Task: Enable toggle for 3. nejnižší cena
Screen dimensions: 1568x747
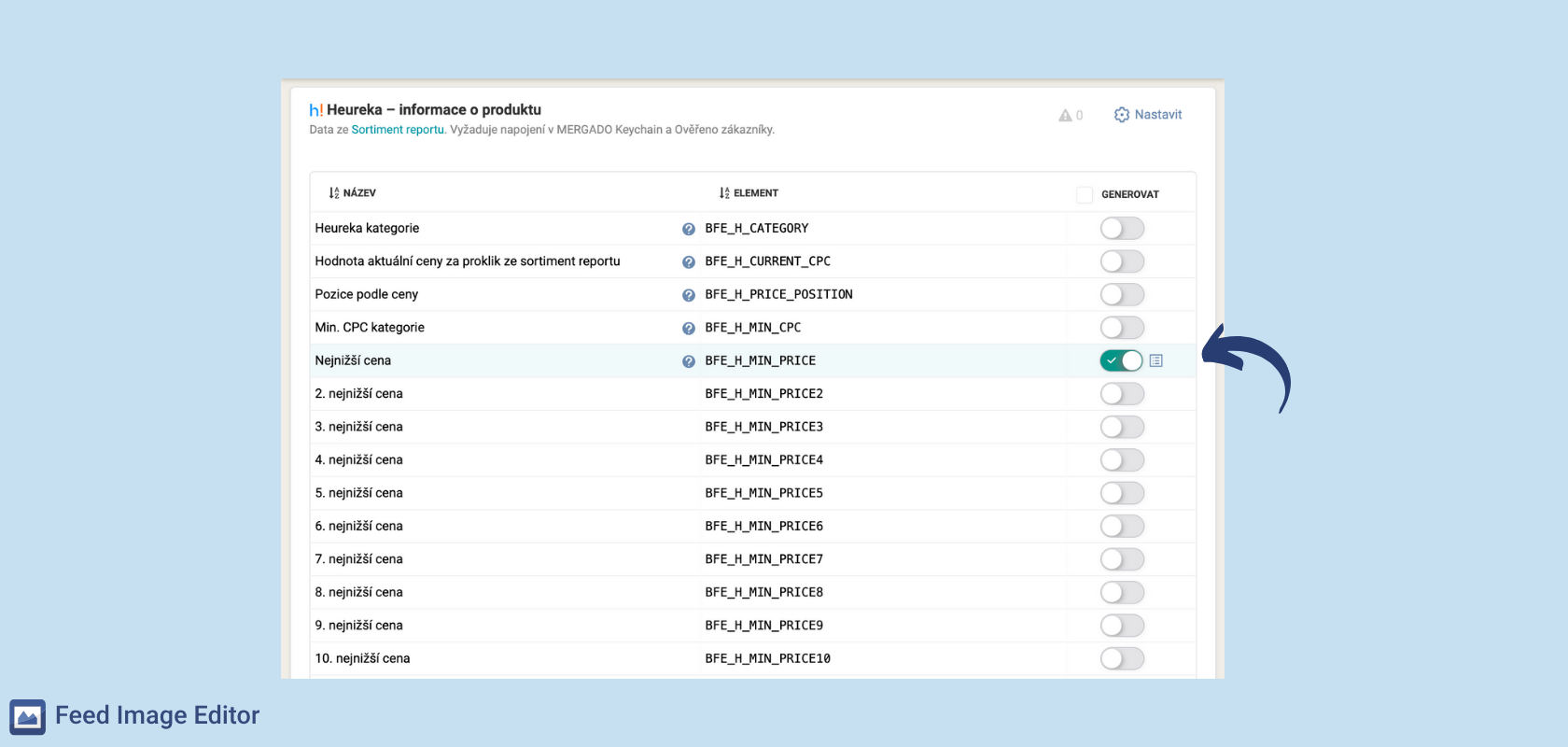Action: point(1122,427)
